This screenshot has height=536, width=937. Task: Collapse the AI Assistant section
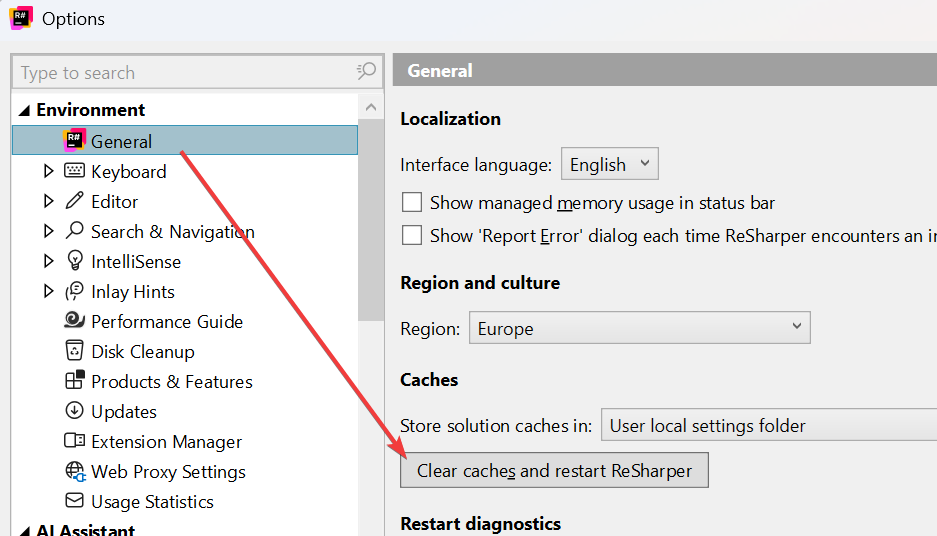25,531
